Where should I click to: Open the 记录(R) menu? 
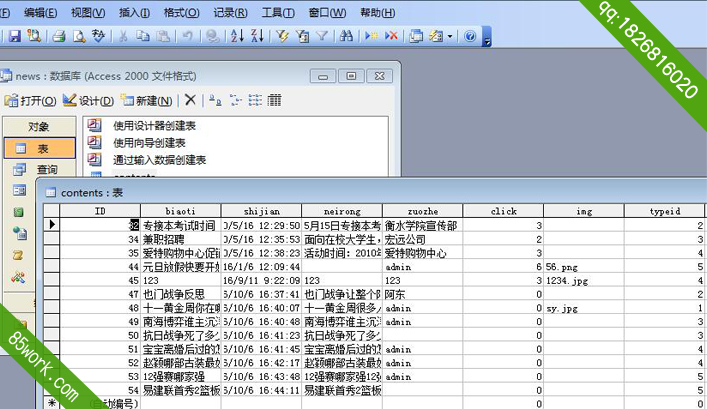click(230, 13)
